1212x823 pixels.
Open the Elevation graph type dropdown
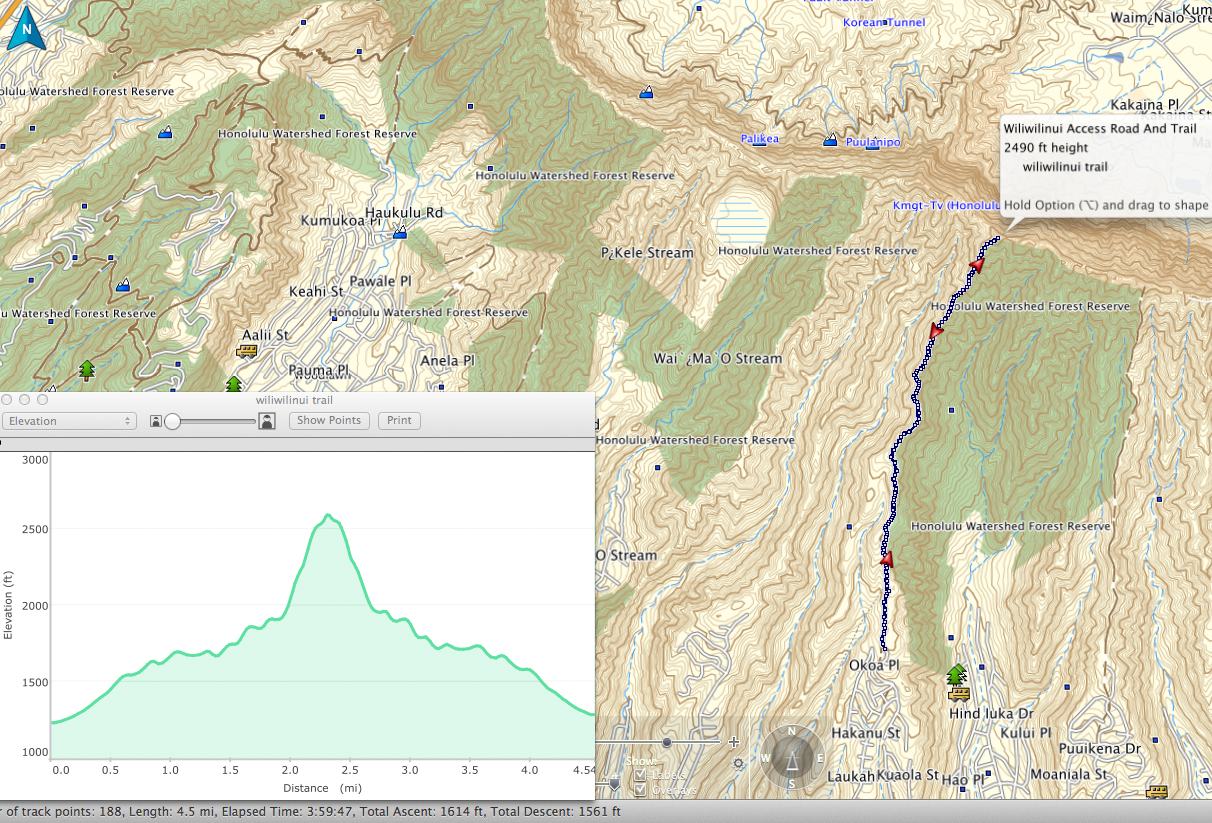coord(69,421)
